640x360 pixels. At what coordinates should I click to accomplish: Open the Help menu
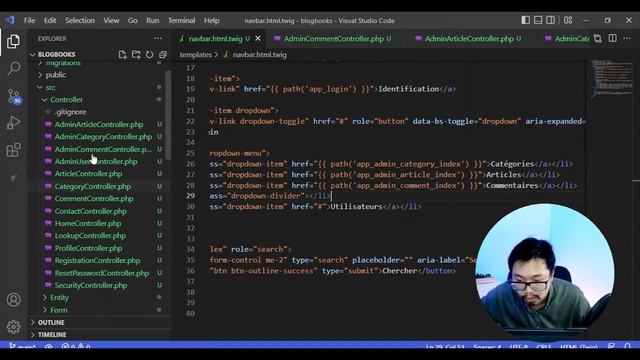pyautogui.click(x=211, y=20)
